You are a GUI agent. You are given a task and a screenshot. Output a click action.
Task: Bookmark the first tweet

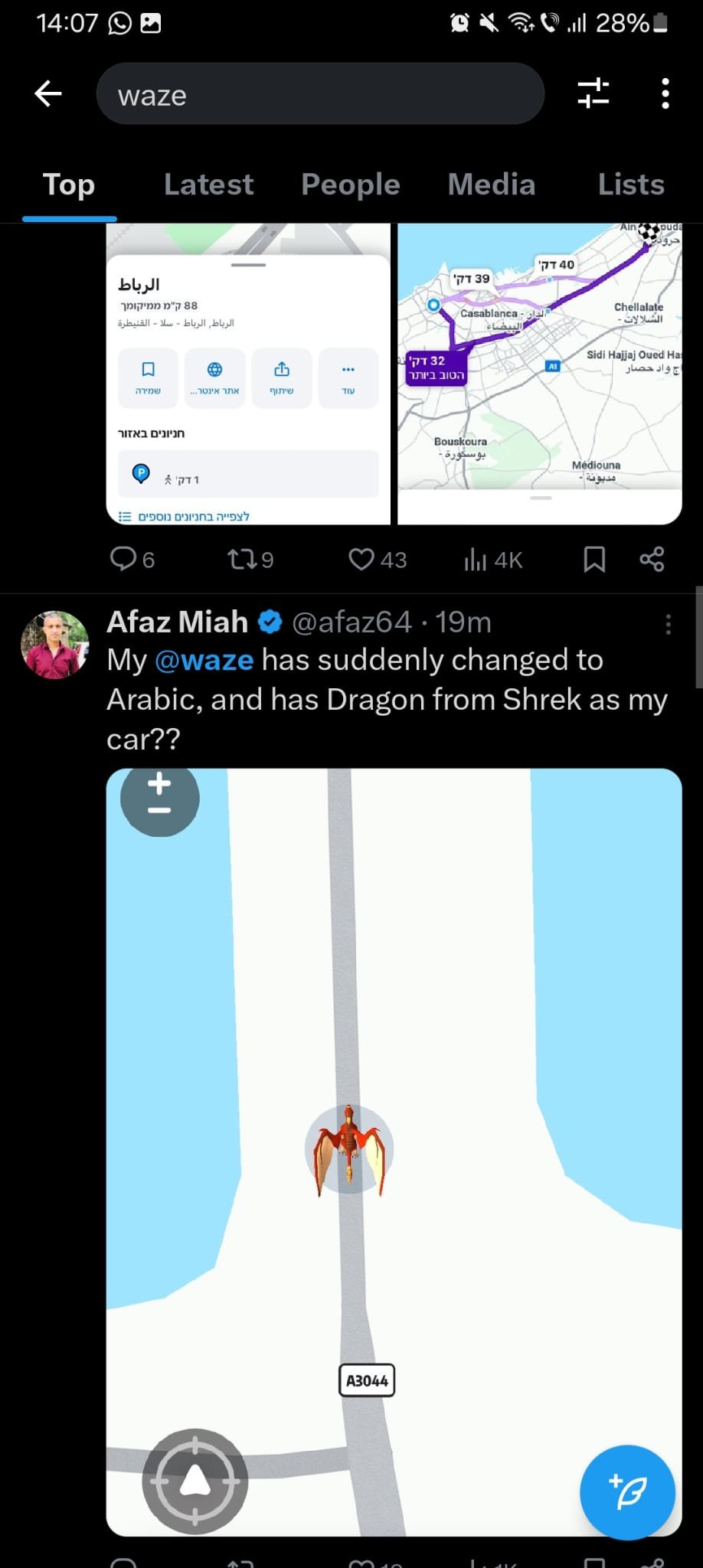coord(594,559)
